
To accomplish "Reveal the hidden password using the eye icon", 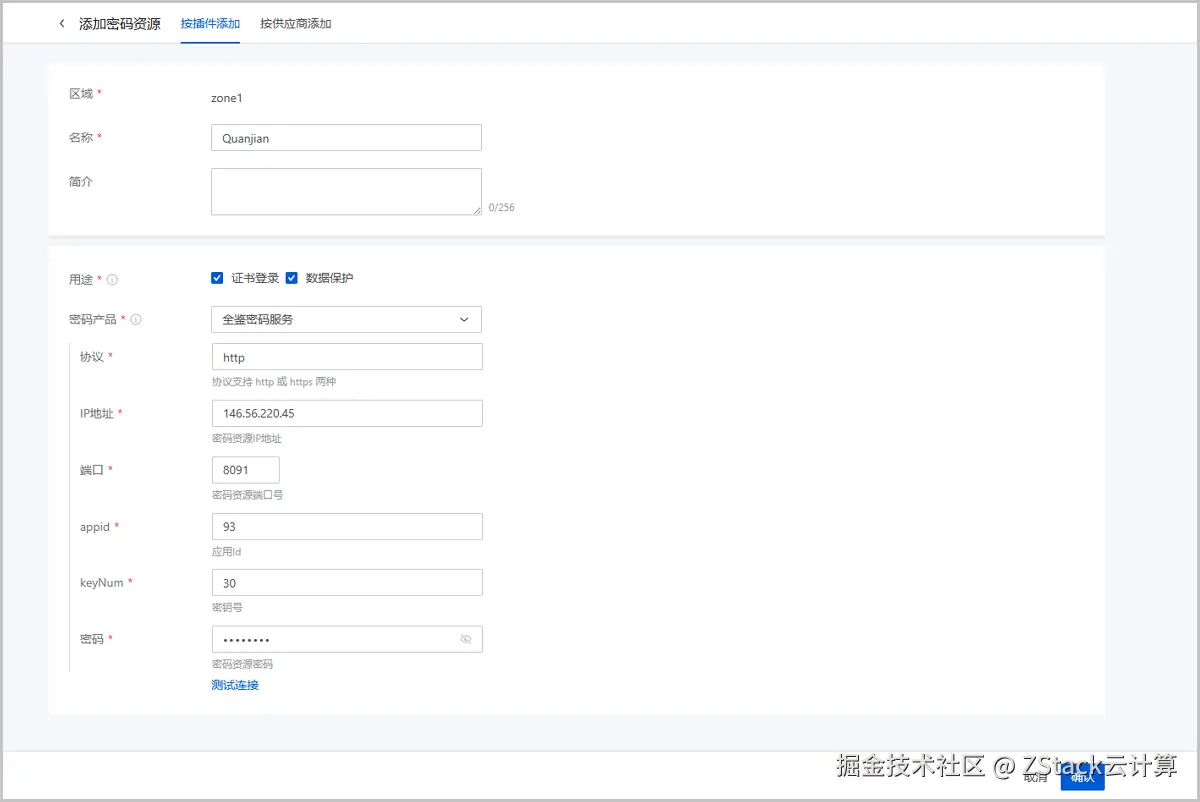I will click(x=465, y=639).
